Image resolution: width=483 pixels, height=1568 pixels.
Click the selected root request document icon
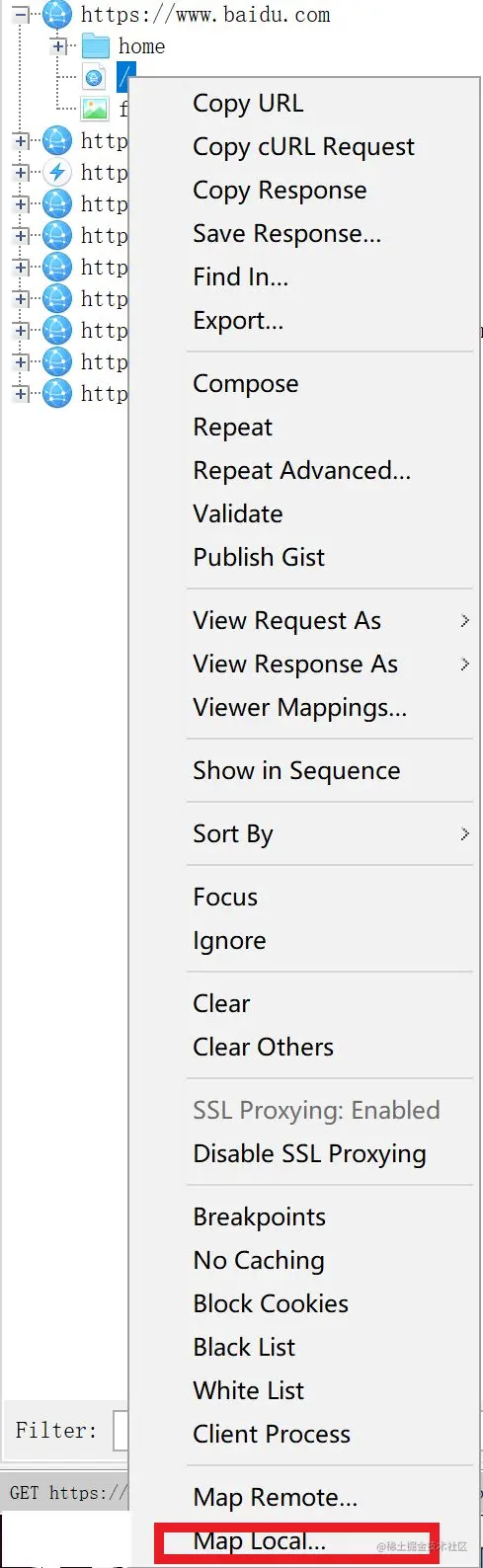95,77
